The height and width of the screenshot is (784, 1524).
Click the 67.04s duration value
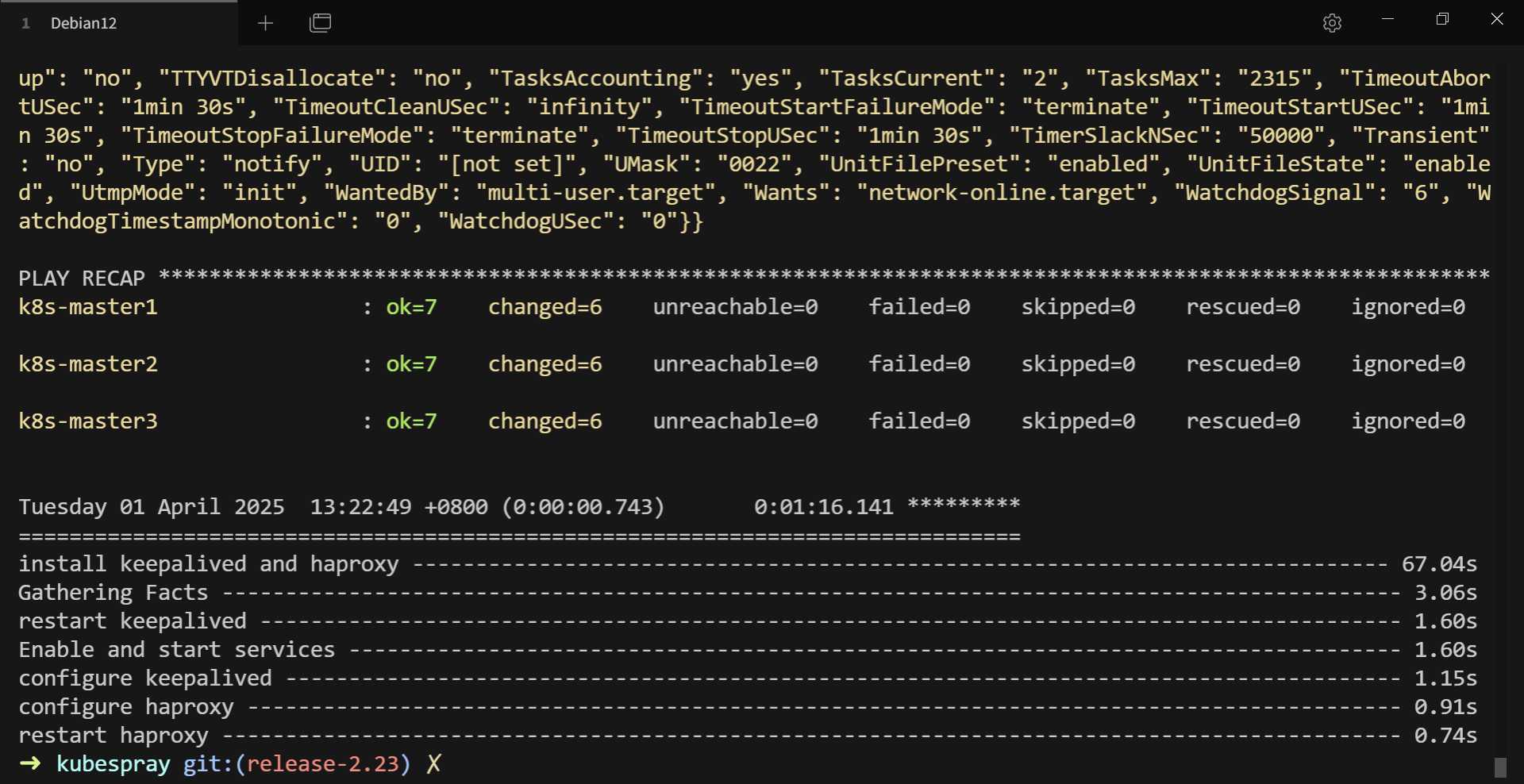pyautogui.click(x=1439, y=564)
